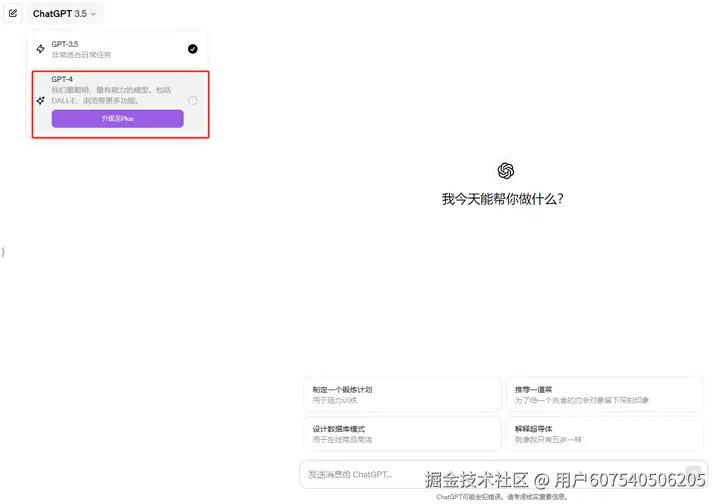The image size is (720, 504).
Task: Click the new chat pencil icon
Action: 13,13
